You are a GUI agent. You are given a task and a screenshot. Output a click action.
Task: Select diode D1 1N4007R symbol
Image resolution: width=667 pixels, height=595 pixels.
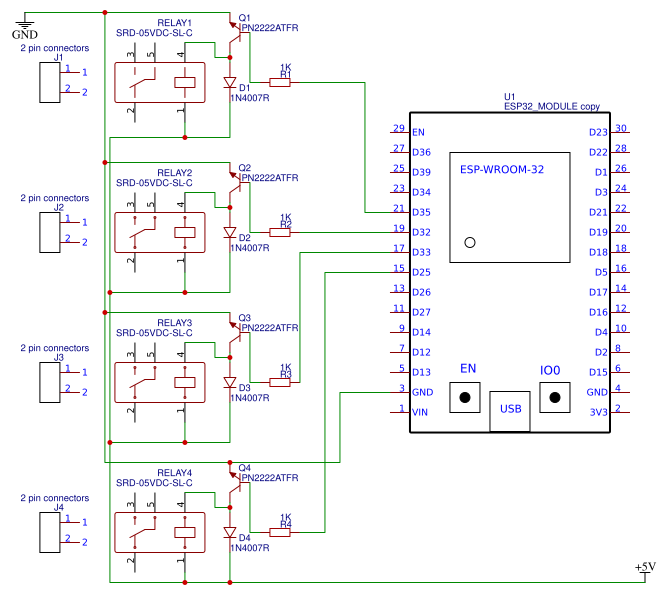point(230,83)
